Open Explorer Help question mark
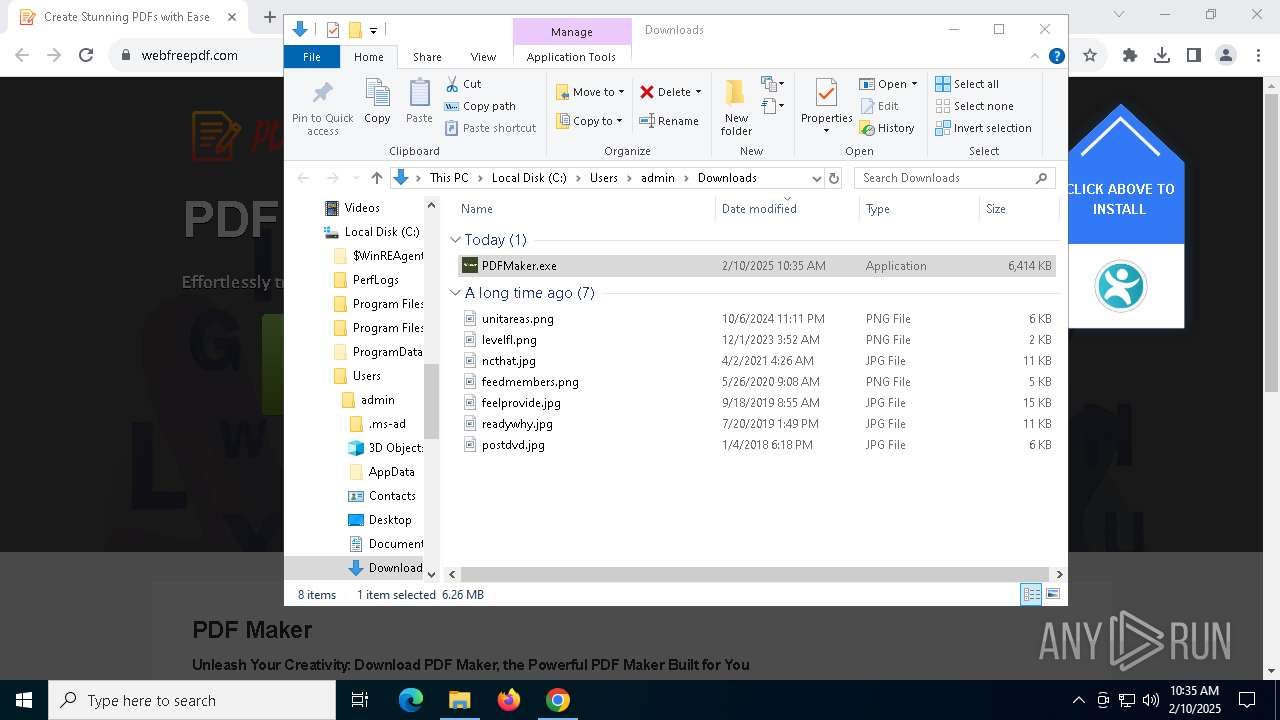 coord(1056,57)
